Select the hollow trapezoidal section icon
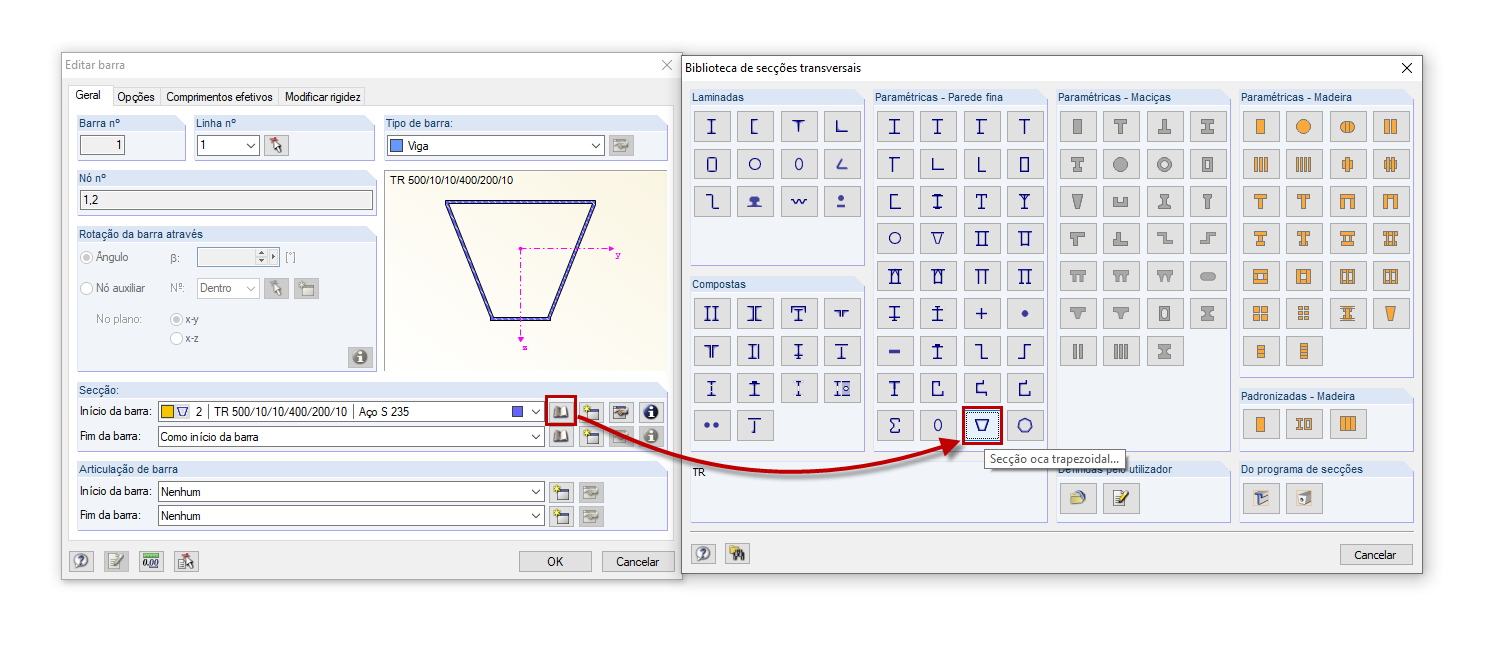Image resolution: width=1487 pixels, height=651 pixels. (x=982, y=425)
